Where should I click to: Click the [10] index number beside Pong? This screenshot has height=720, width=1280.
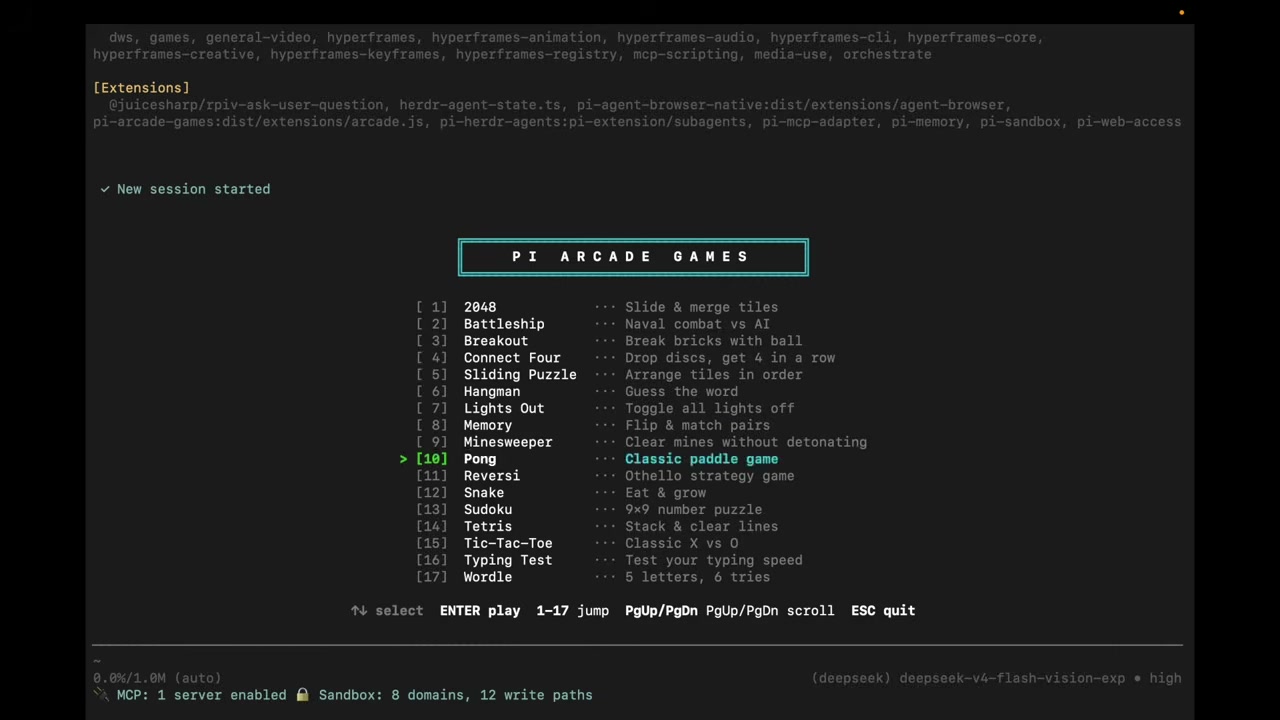click(432, 459)
